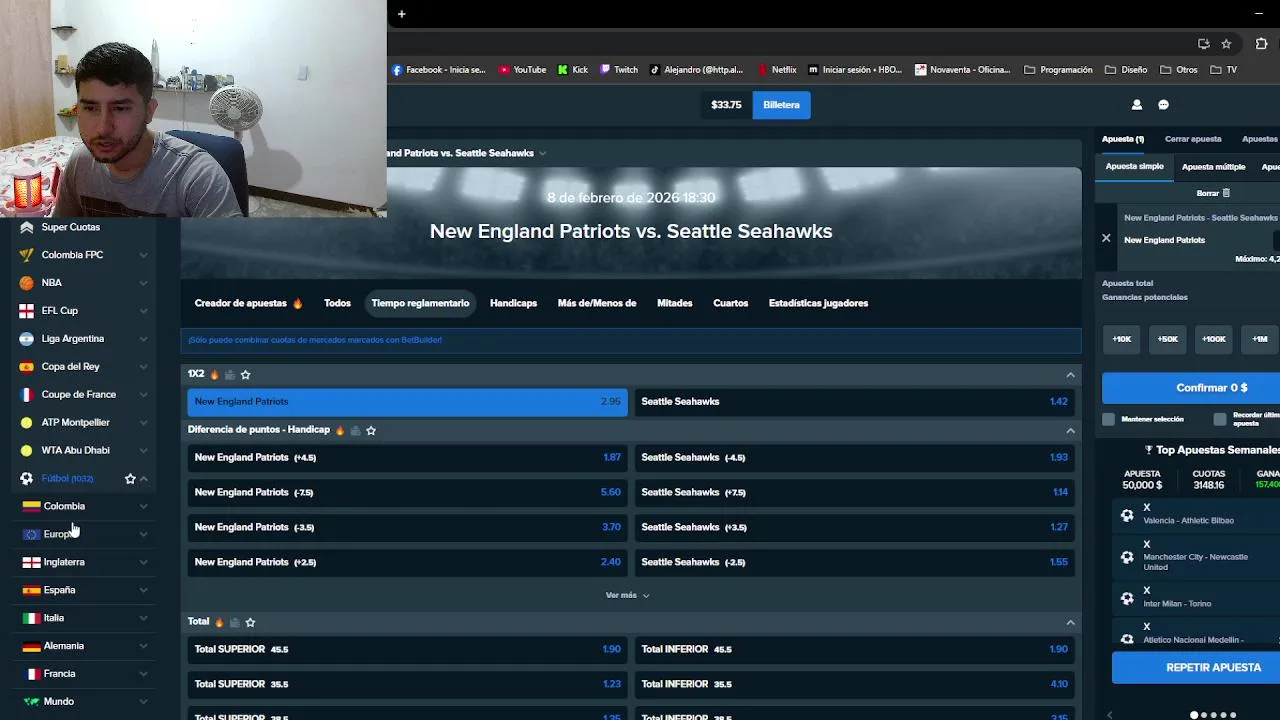Image resolution: width=1280 pixels, height=720 pixels.
Task: Expand the Colombia FPC sidebar entry
Action: point(143,255)
